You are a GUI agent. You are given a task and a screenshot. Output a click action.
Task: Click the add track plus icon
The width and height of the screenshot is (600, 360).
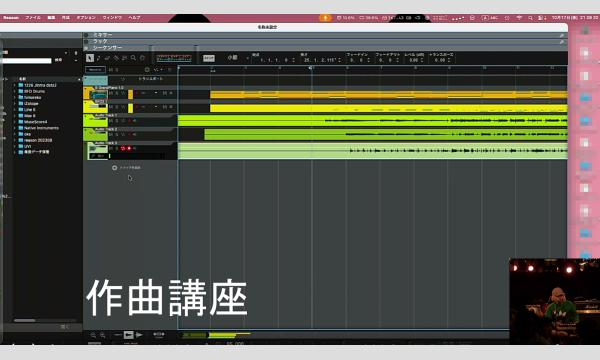click(114, 168)
